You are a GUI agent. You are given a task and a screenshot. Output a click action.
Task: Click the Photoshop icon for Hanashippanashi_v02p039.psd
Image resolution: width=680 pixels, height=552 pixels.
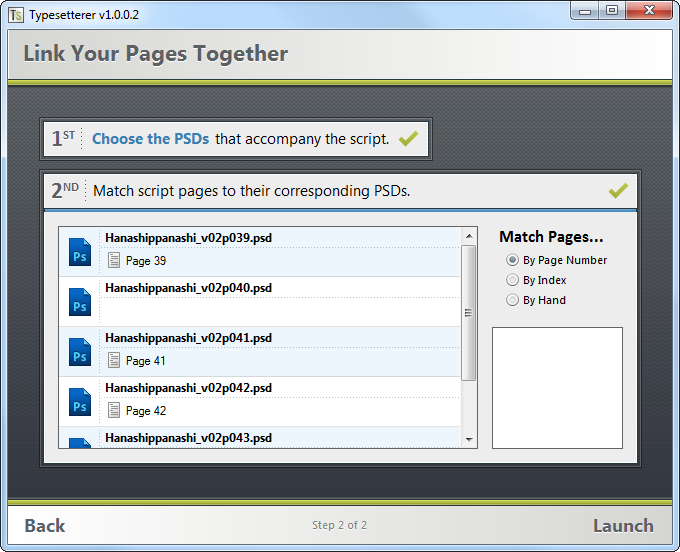[x=80, y=252]
